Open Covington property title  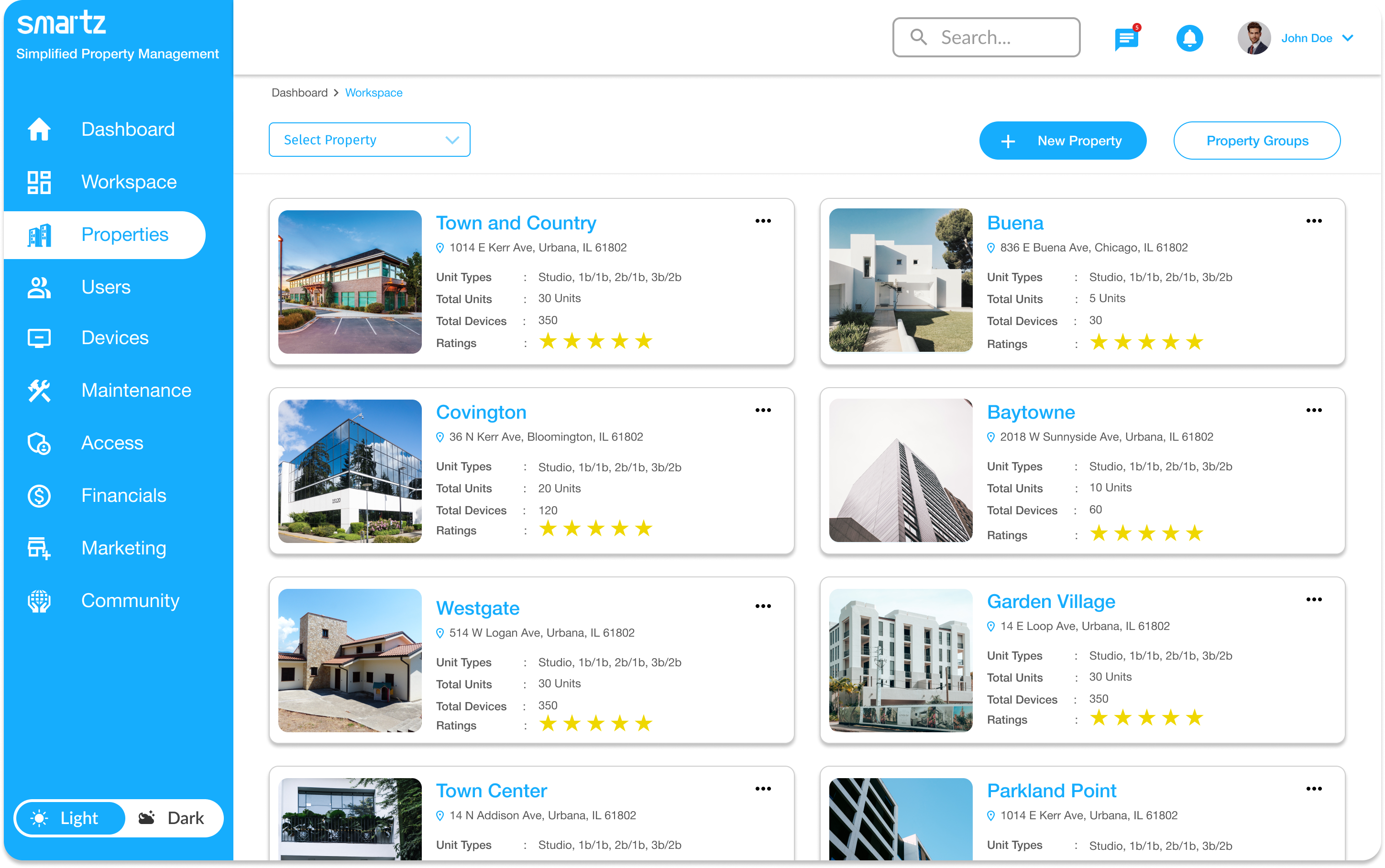pos(481,412)
